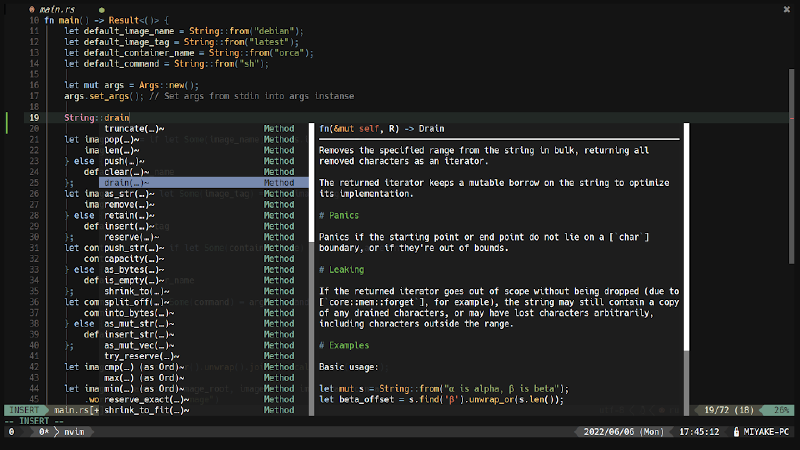Click the MIYAKE-PC hostname label
Image resolution: width=800 pixels, height=450 pixels.
click(x=766, y=432)
